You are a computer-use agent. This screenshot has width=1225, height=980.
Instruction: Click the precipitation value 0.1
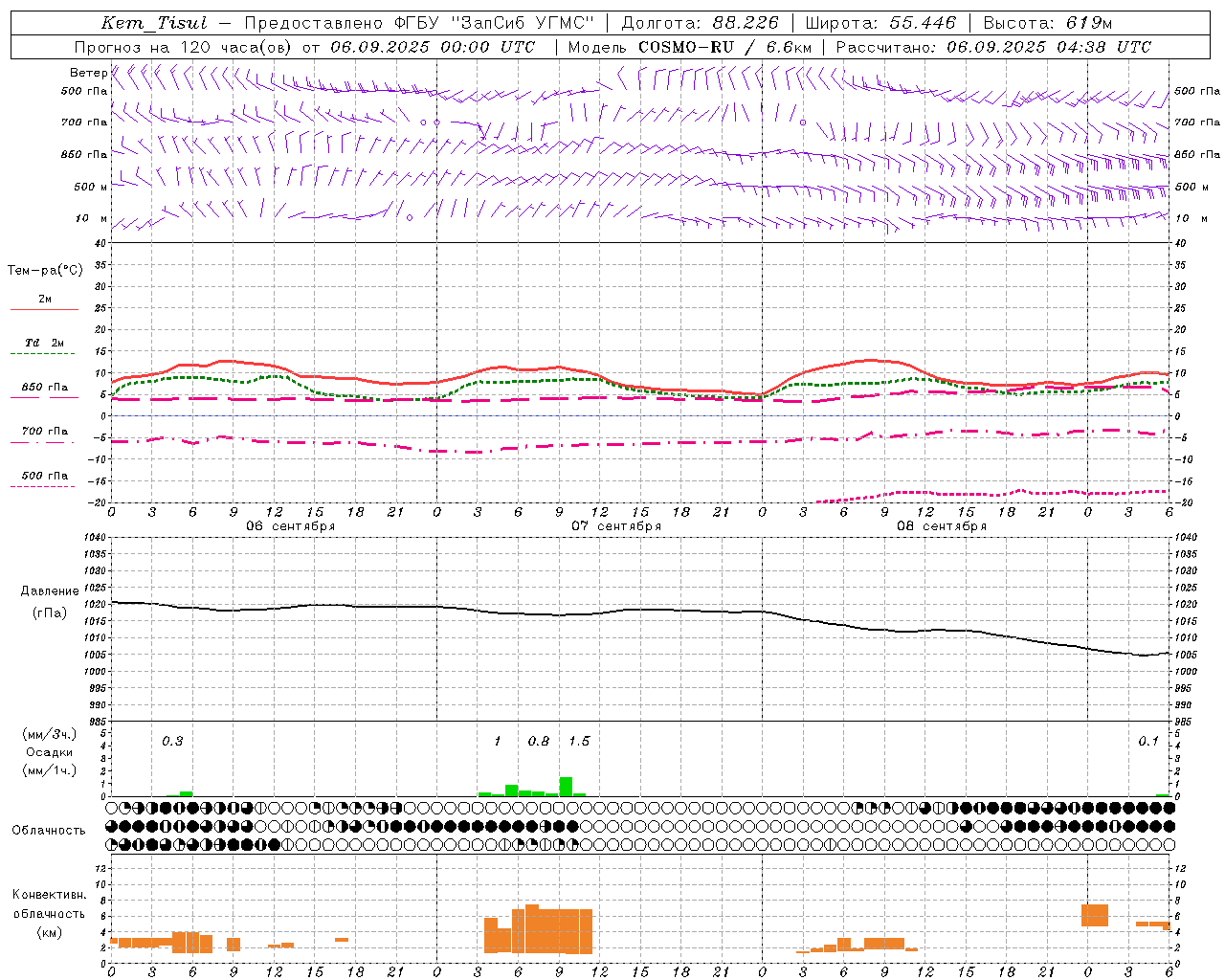tap(1148, 742)
